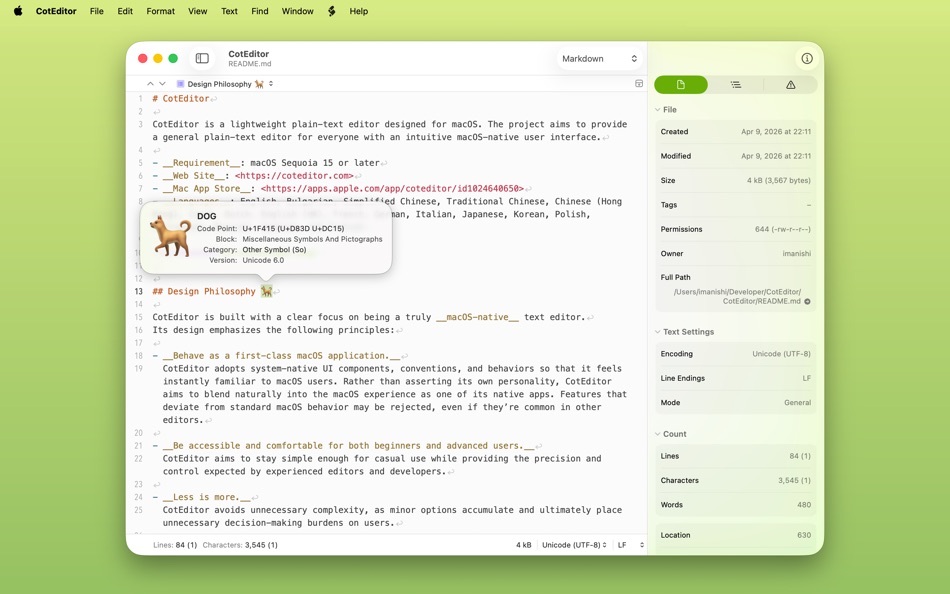Screen dimensions: 950x594
Task: Open the Design Philosophy outline menu
Action: click(x=225, y=84)
